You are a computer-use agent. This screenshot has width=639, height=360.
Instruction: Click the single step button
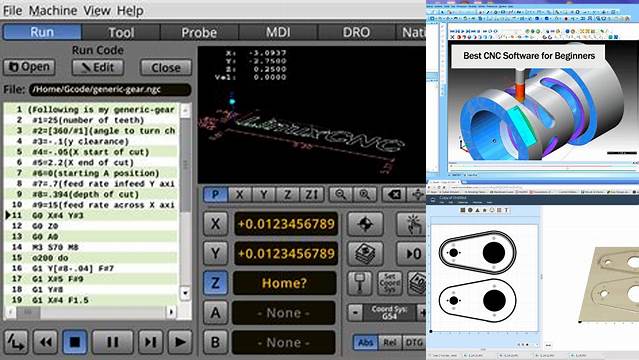tap(150, 342)
